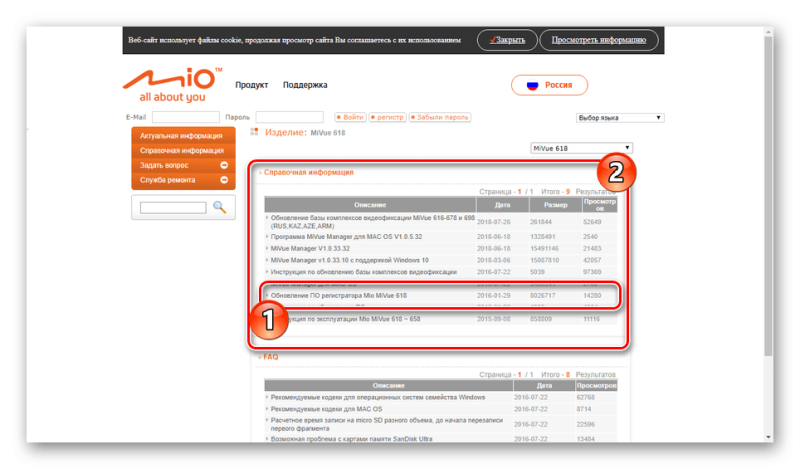Click the Войти login button
Screen dimensions: 800x469
[x=350, y=117]
